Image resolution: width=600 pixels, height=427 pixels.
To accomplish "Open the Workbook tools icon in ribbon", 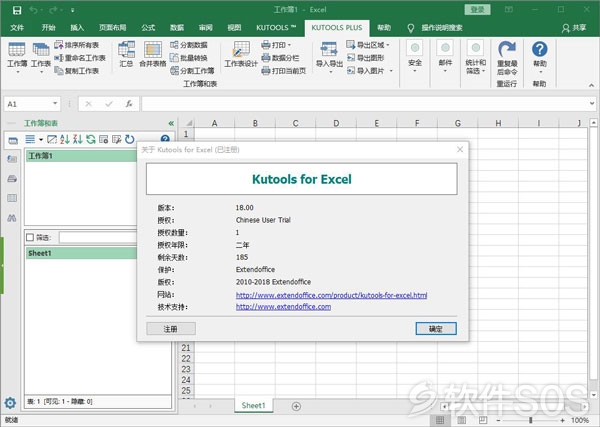I will tap(17, 57).
